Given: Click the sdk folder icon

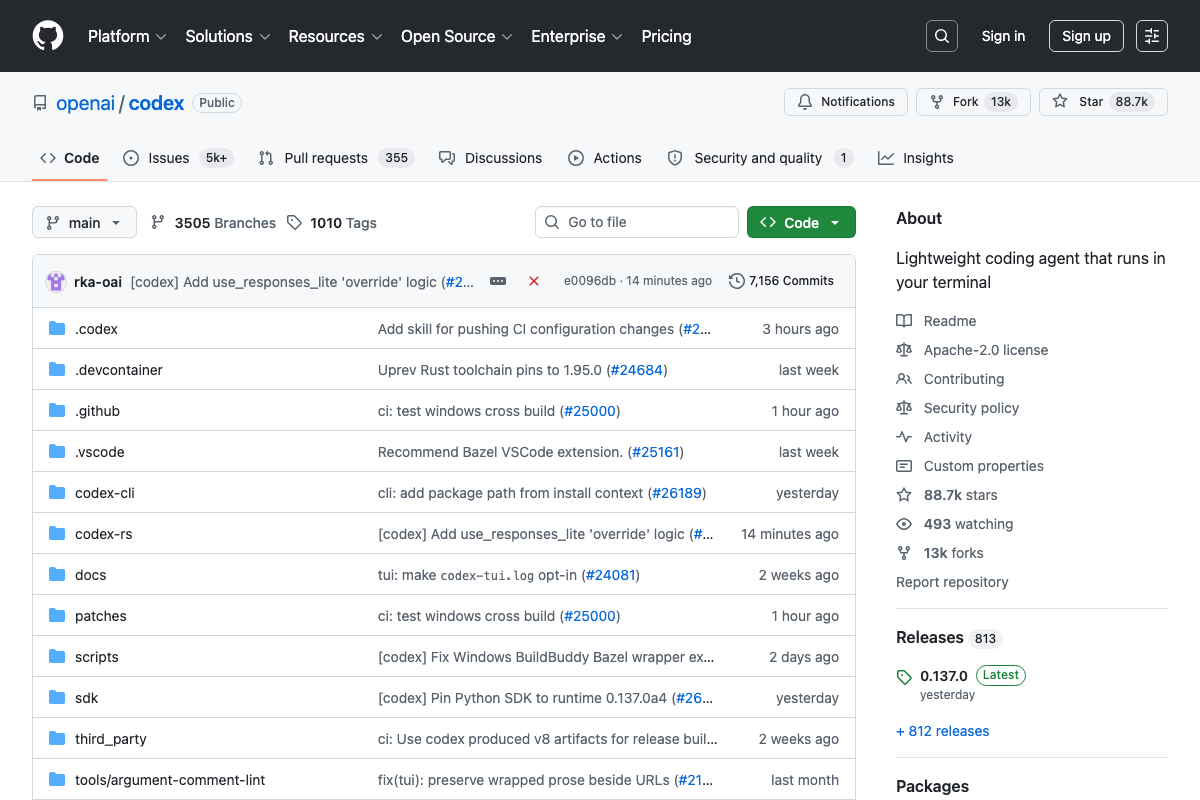Looking at the screenshot, I should click(57, 698).
